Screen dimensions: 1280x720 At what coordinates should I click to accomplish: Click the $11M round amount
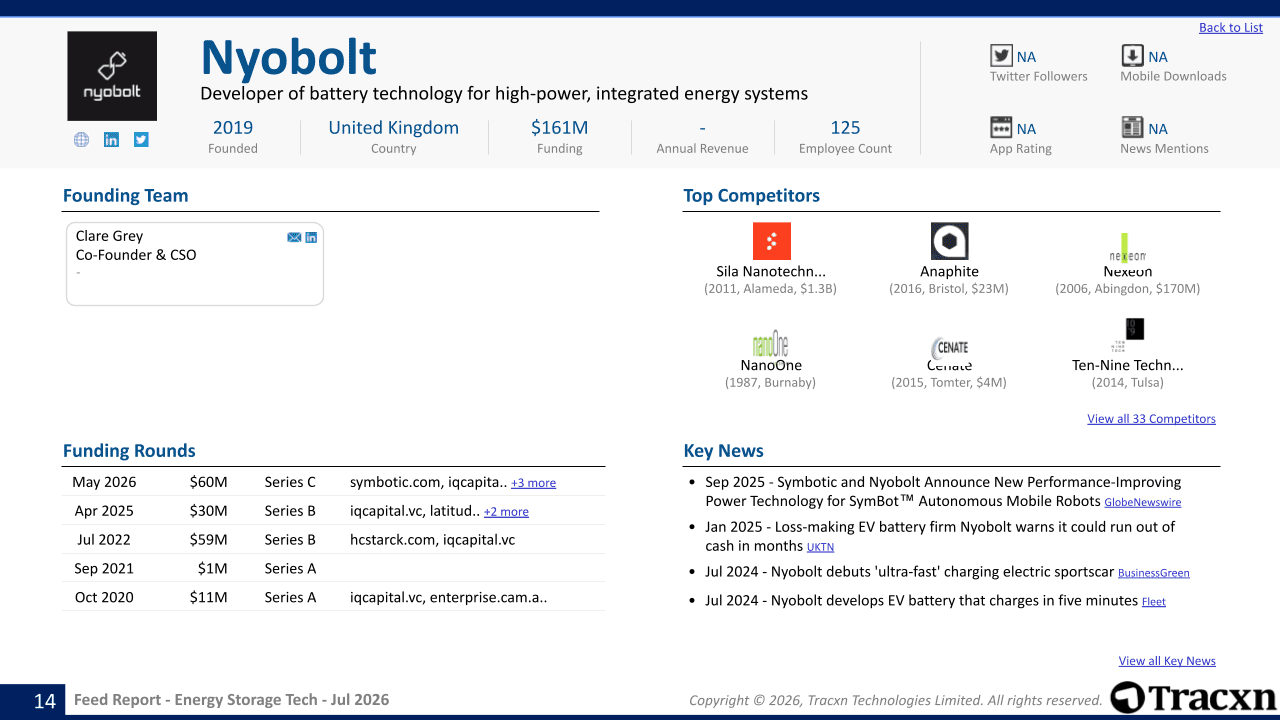pyautogui.click(x=208, y=598)
